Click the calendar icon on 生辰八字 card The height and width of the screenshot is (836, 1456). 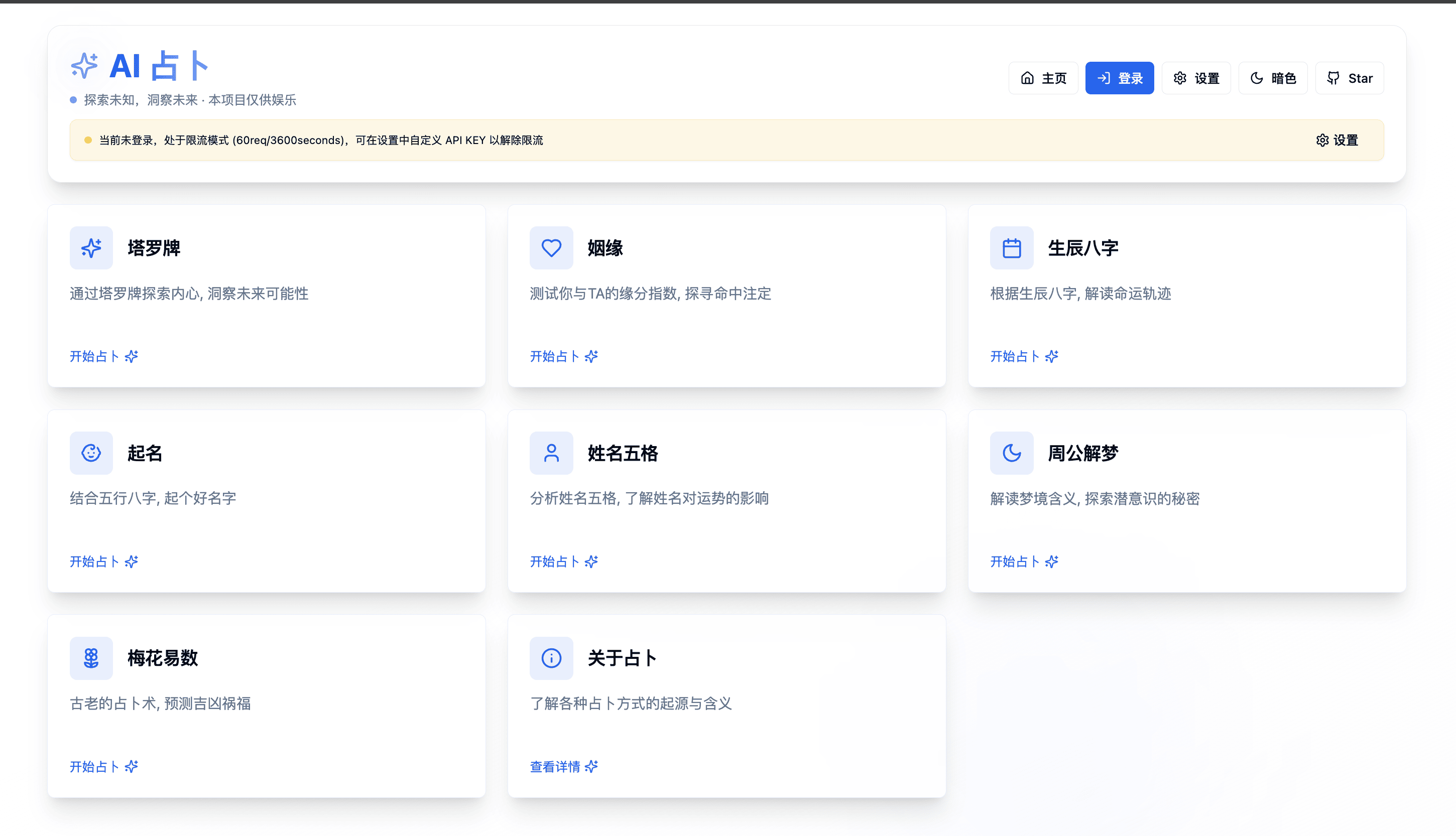tap(1011, 247)
